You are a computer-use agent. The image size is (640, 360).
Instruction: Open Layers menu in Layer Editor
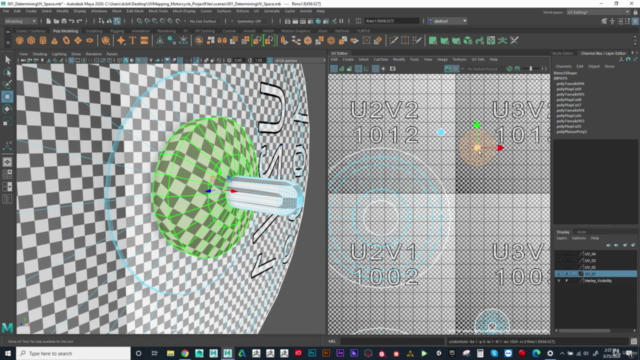coord(562,238)
